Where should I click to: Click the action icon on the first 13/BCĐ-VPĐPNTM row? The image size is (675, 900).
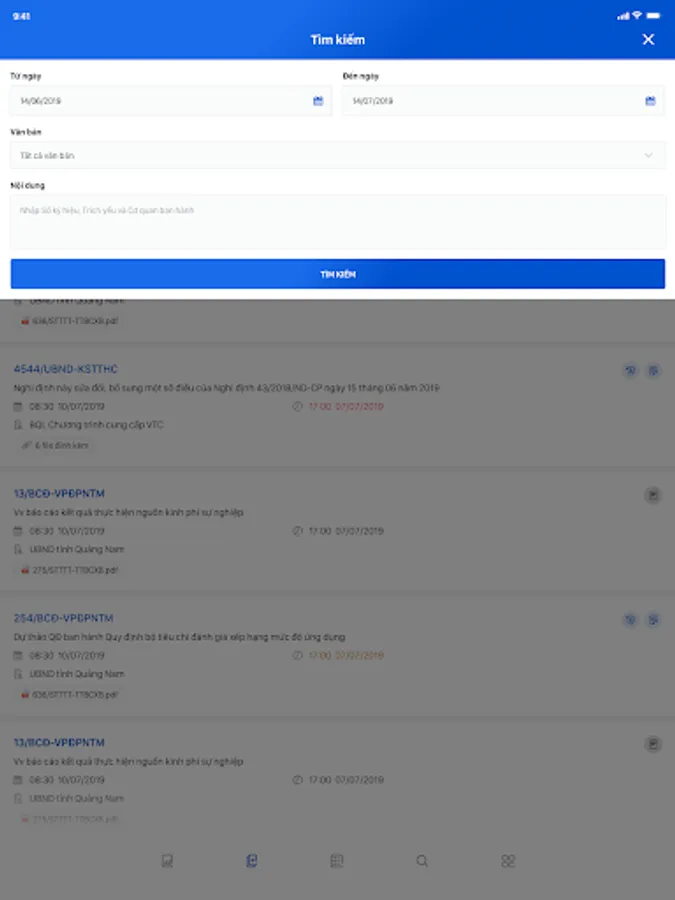coord(653,495)
